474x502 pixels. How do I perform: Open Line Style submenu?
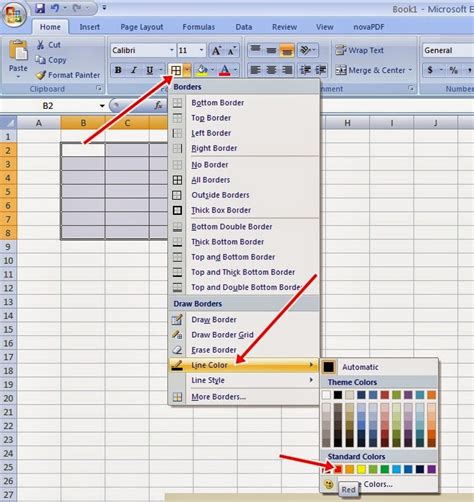[x=244, y=380]
